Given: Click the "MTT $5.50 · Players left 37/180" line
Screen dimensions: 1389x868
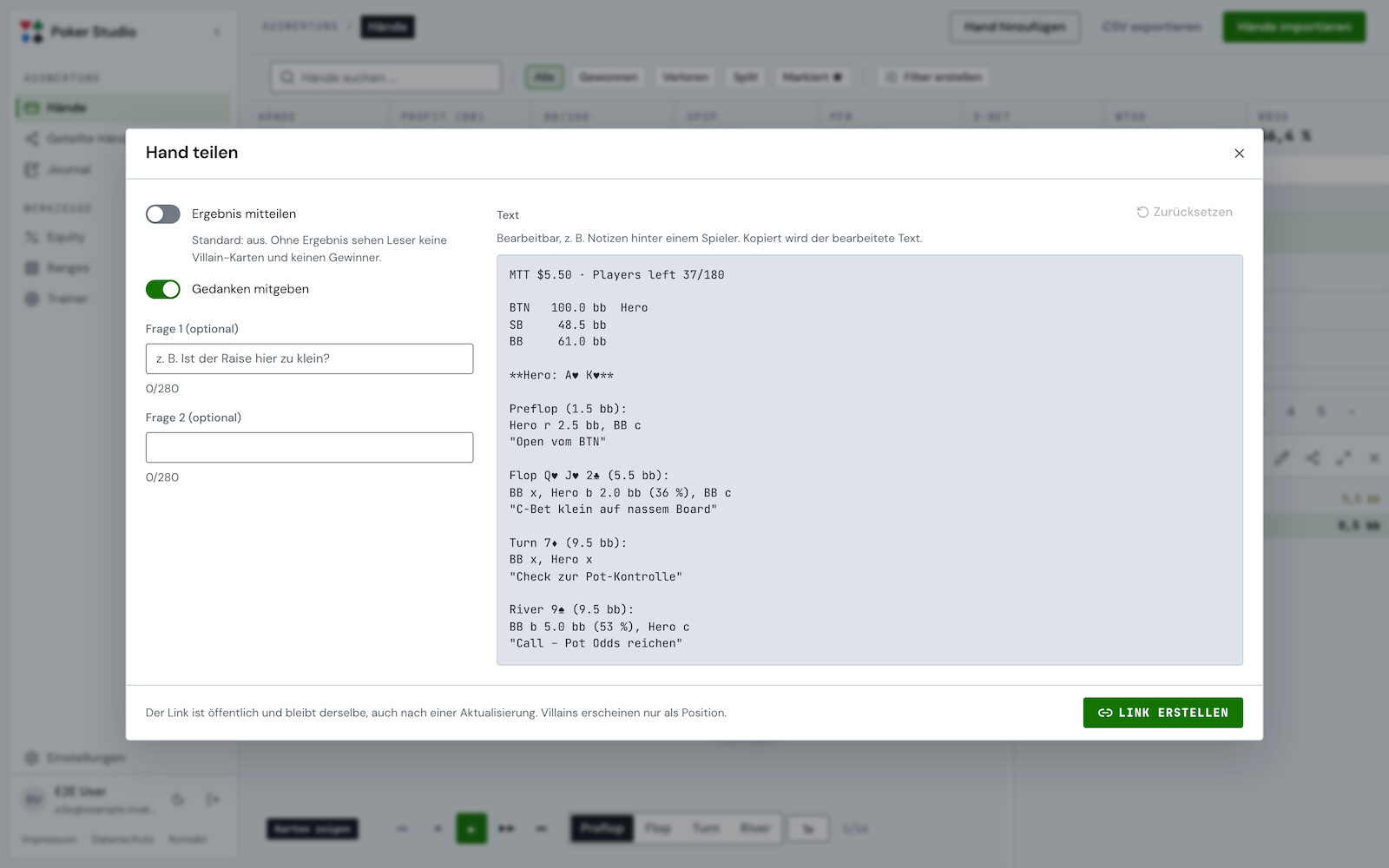Looking at the screenshot, I should (x=616, y=274).
